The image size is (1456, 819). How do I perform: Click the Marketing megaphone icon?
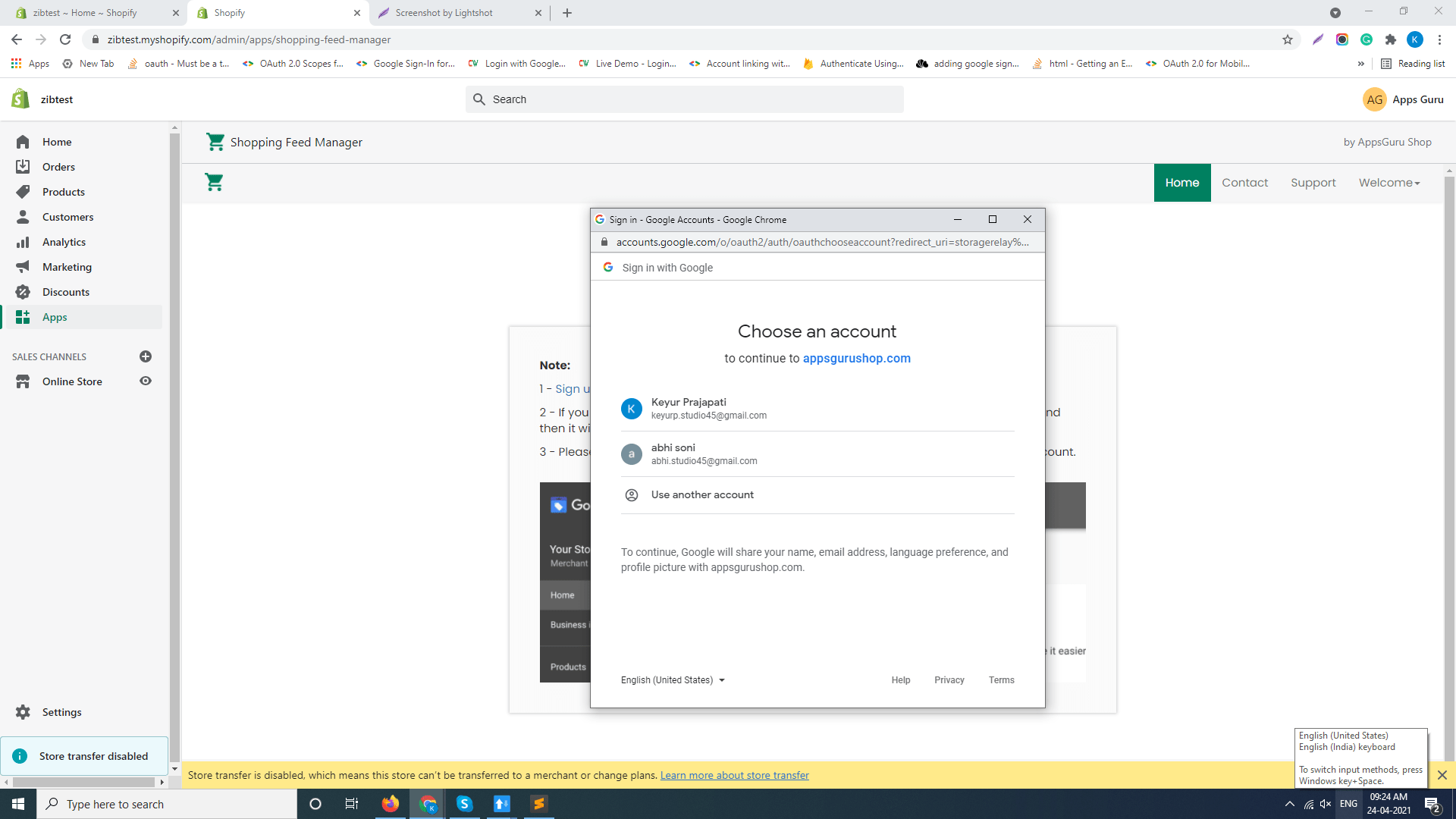[23, 267]
